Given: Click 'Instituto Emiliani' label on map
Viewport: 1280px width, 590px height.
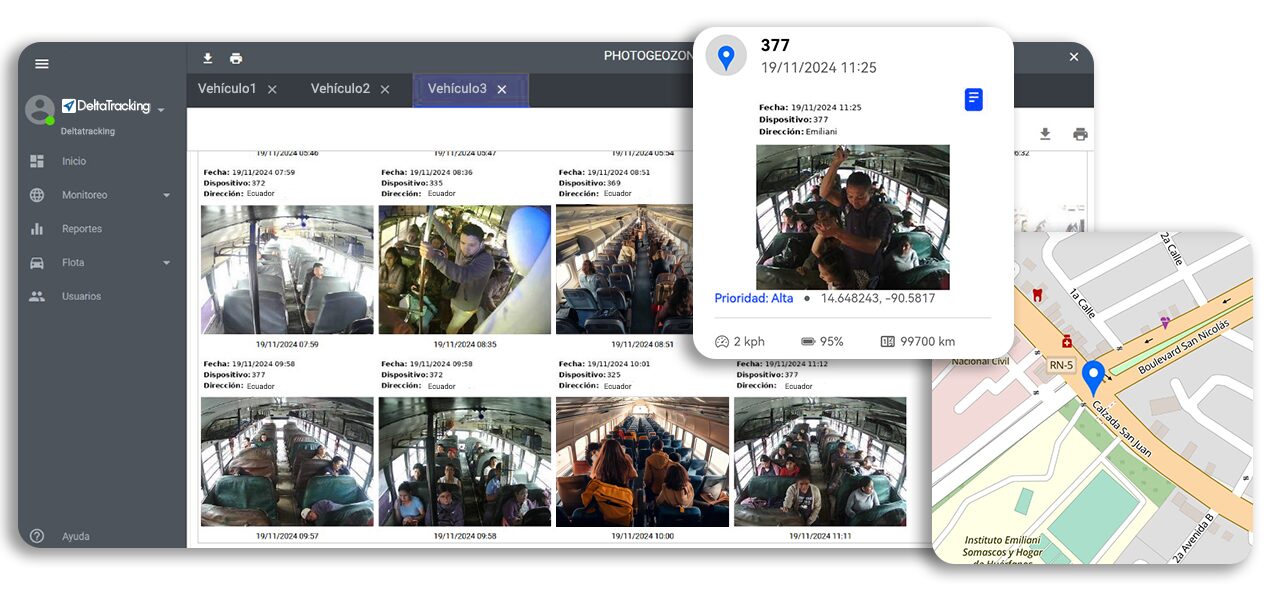Looking at the screenshot, I should (x=1001, y=540).
